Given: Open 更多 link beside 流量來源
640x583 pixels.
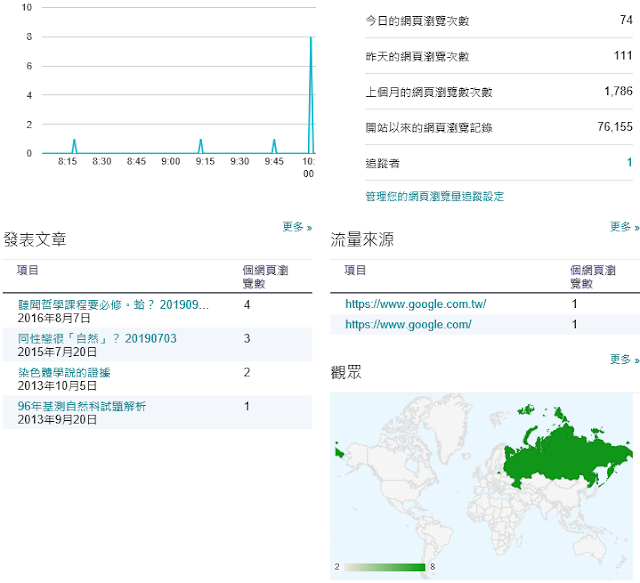Looking at the screenshot, I should coord(624,227).
